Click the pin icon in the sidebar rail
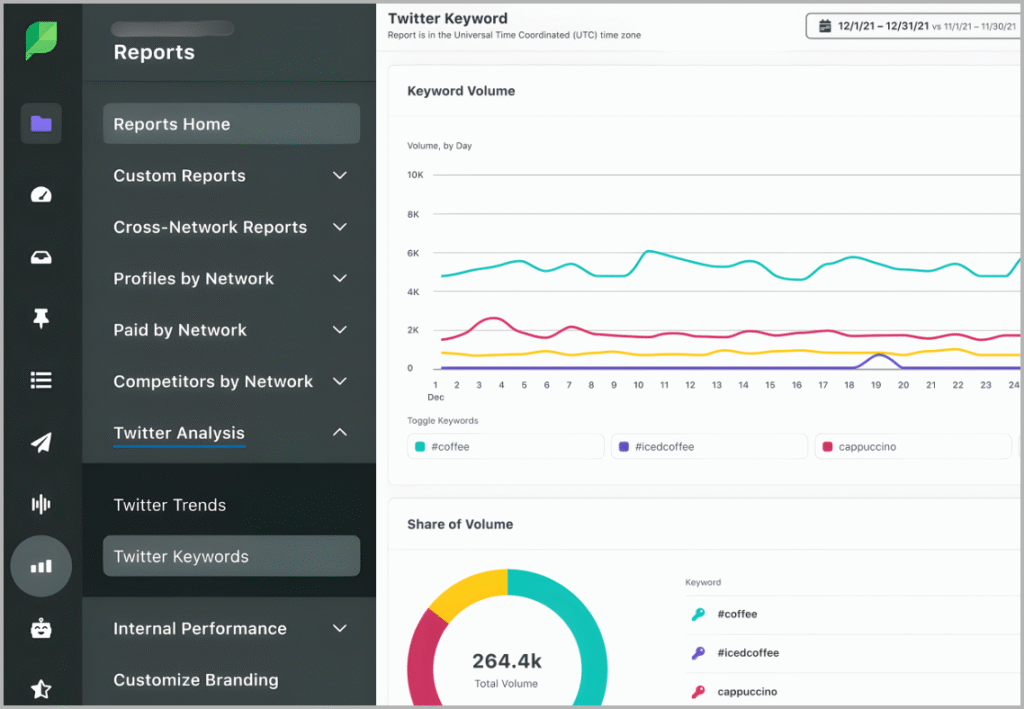The image size is (1024, 709). pyautogui.click(x=41, y=318)
